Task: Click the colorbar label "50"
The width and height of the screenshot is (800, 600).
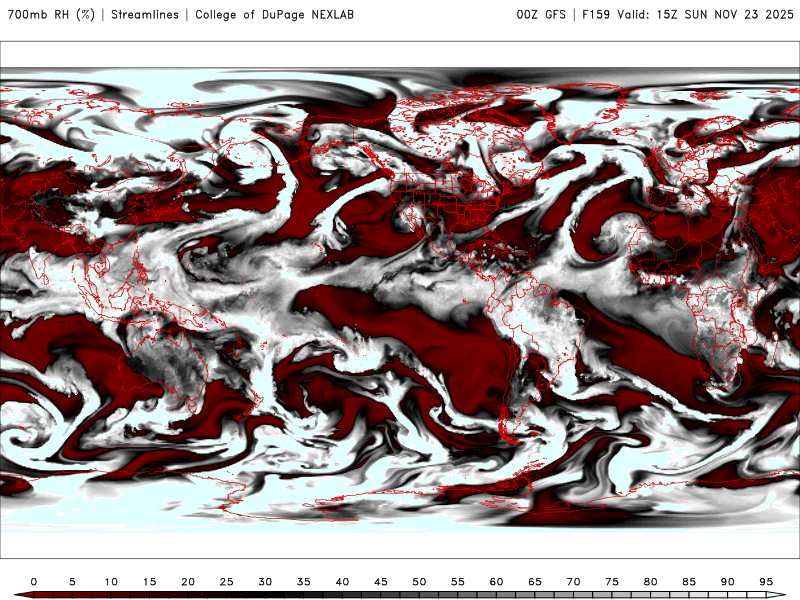Action: click(419, 582)
